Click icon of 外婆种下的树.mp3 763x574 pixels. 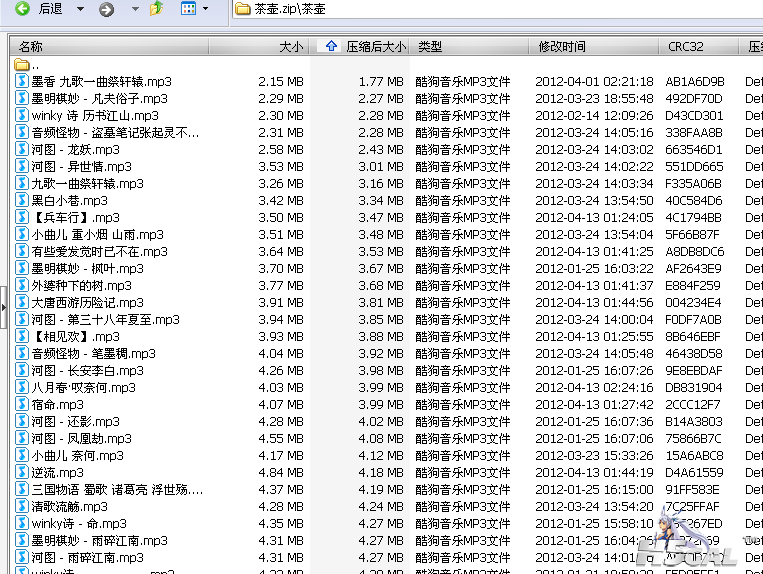pos(21,286)
